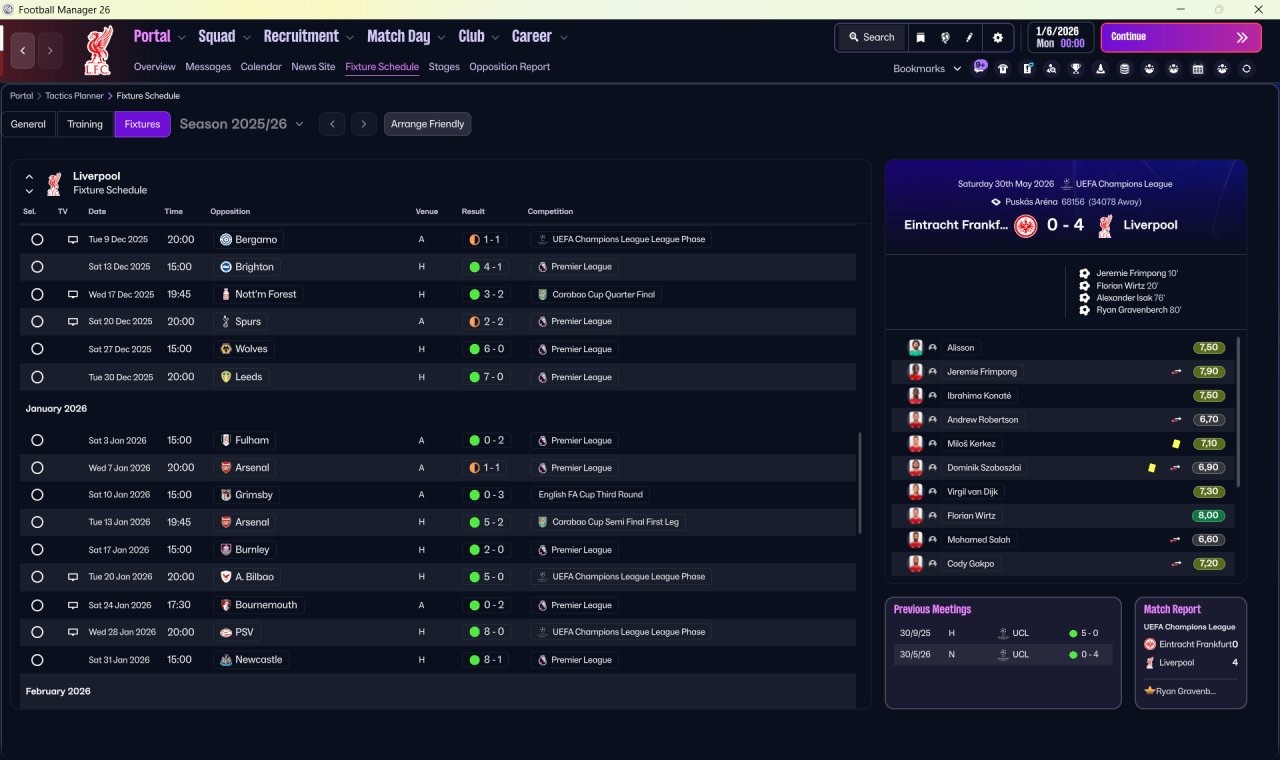Screen dimensions: 1280x760
Task: Open the Opposition Report sub-menu item
Action: click(x=509, y=67)
